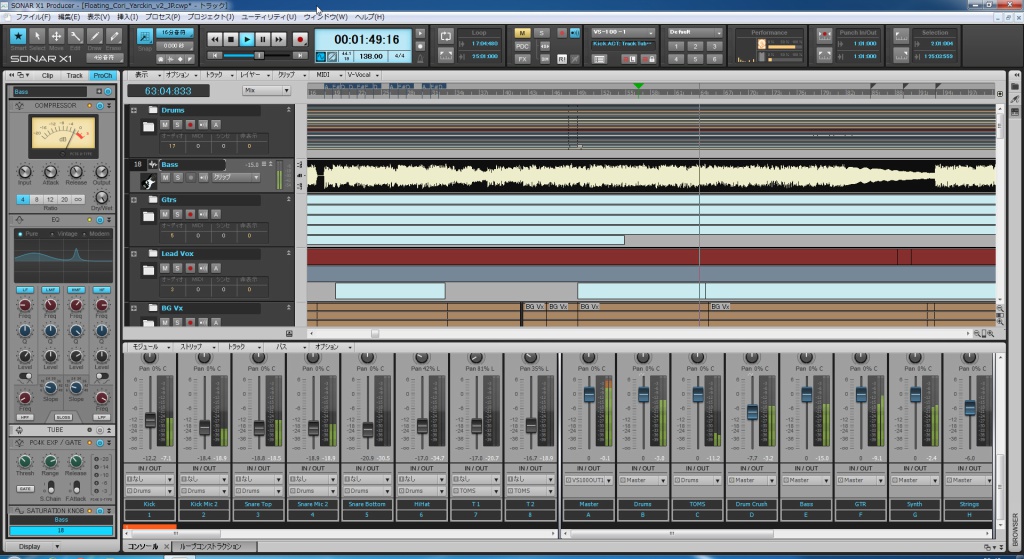
Task: Open the Mix control dropdown
Action: [x=266, y=91]
